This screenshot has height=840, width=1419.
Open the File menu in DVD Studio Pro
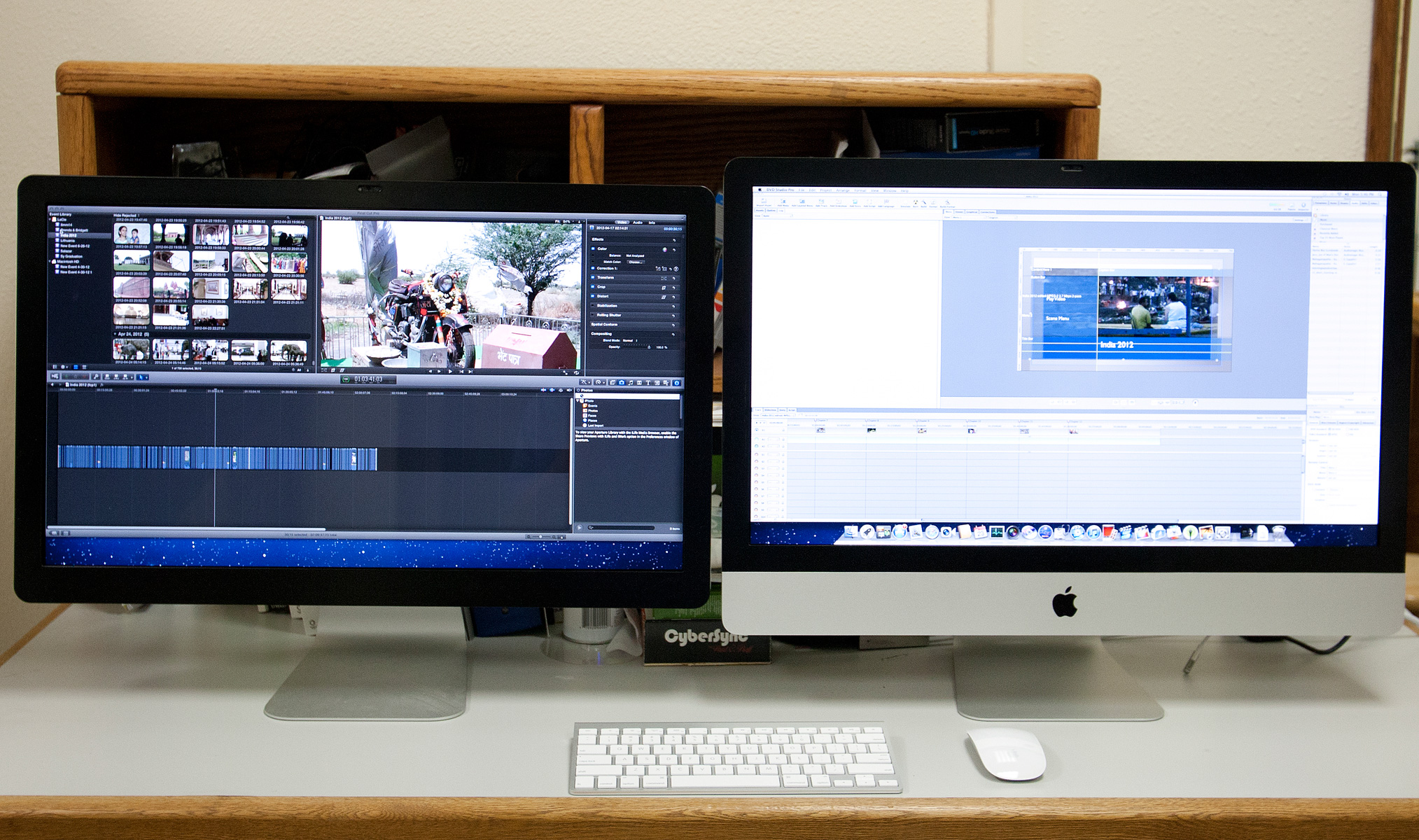[802, 190]
